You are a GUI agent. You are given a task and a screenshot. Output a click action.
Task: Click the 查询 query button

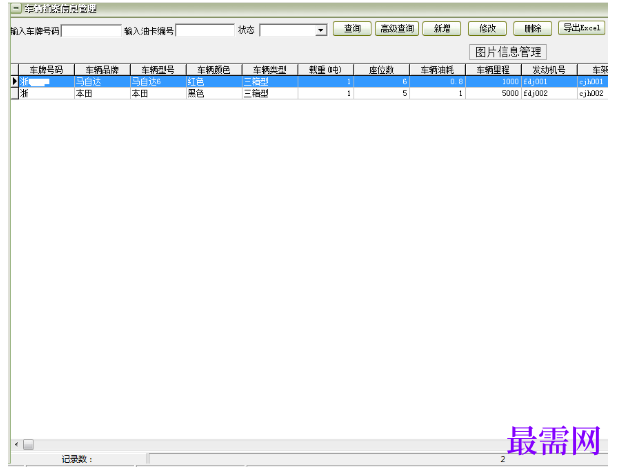tap(352, 28)
